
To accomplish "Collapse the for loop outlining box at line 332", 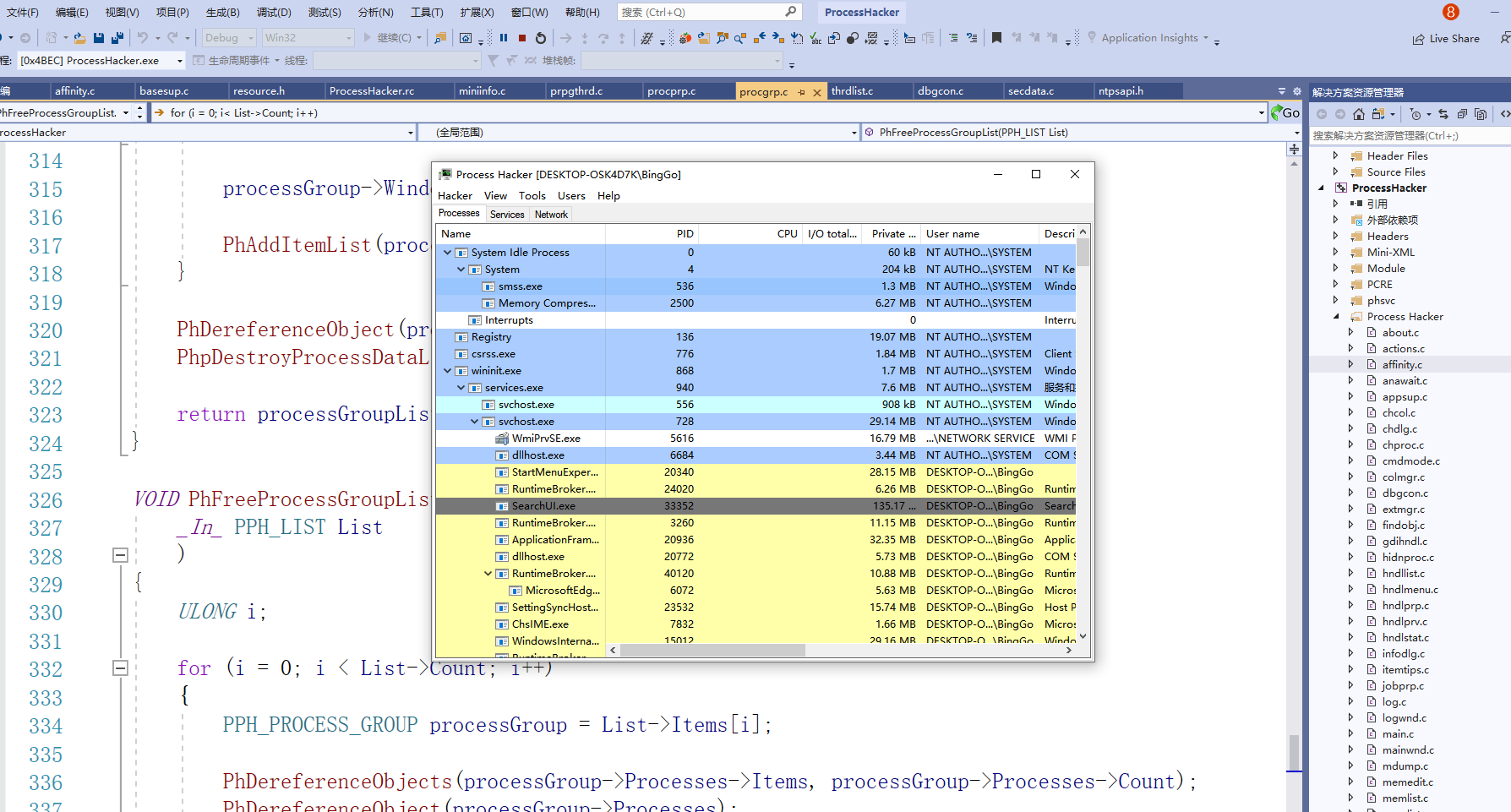I will point(120,668).
